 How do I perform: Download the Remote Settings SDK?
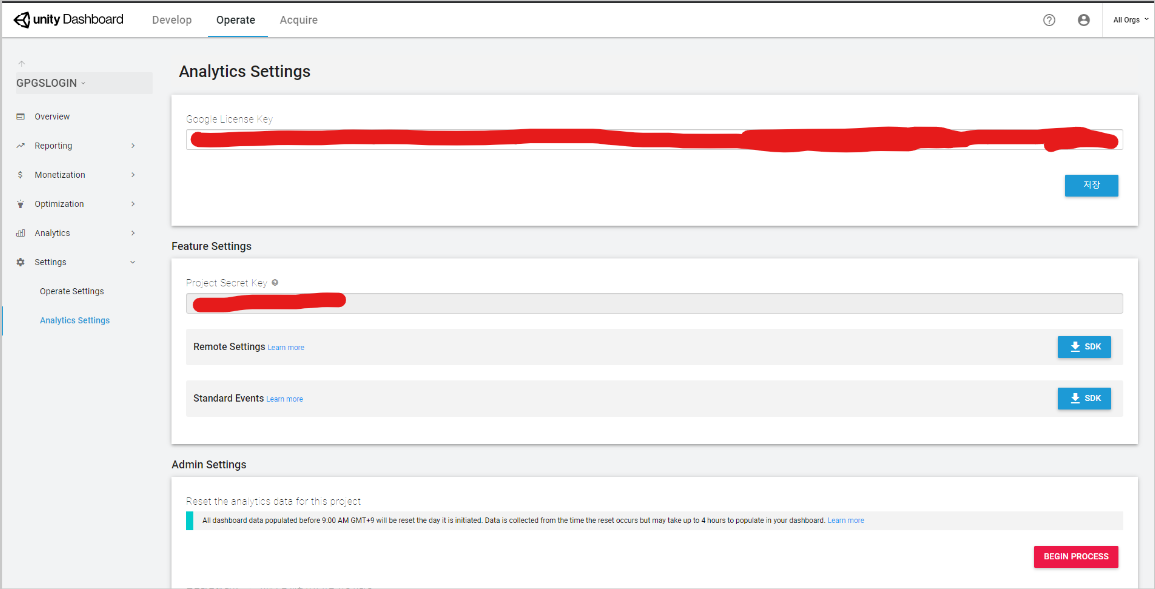pyautogui.click(x=1084, y=347)
